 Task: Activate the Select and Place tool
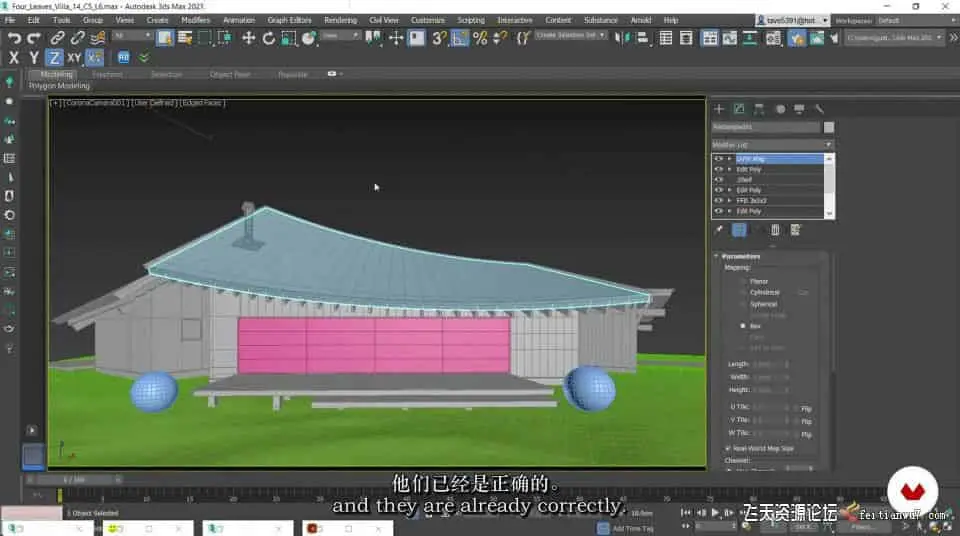(x=309, y=38)
